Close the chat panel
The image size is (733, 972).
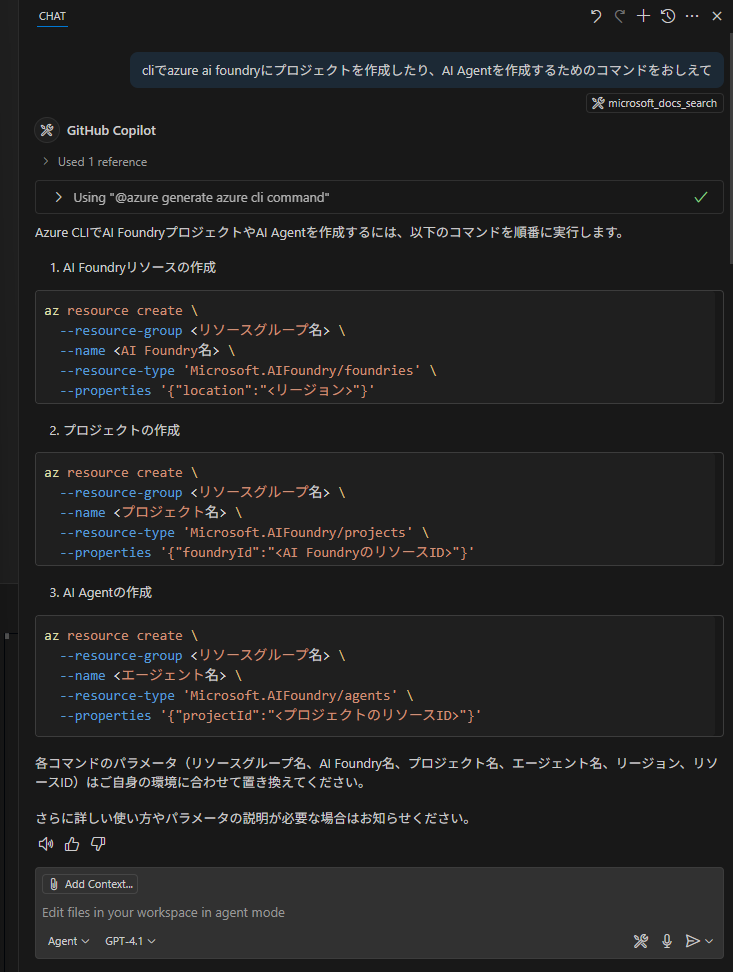[x=717, y=16]
